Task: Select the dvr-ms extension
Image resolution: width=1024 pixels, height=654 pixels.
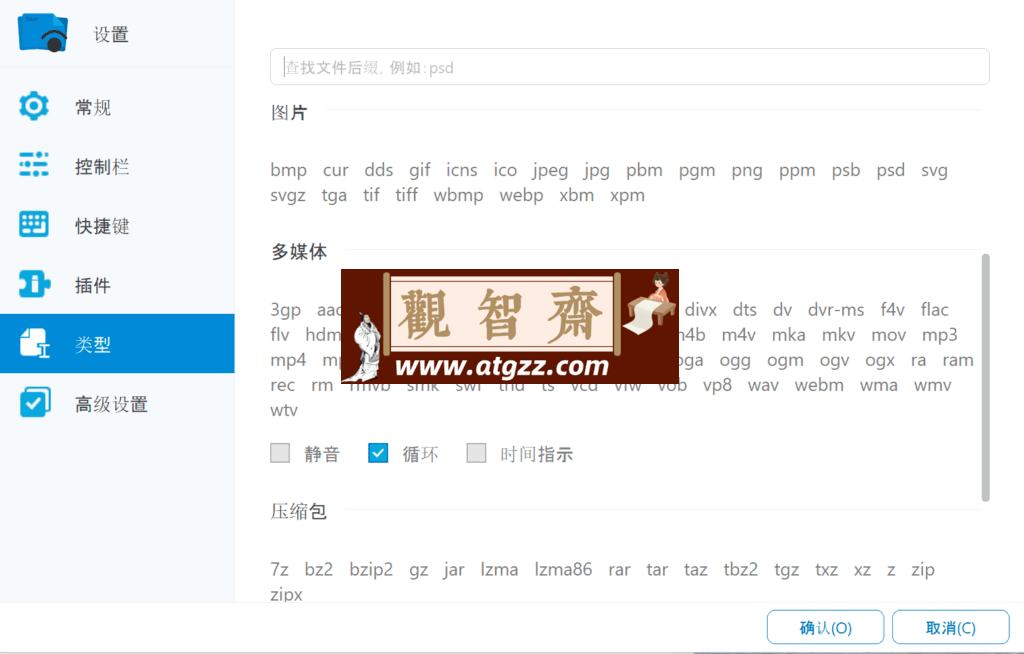Action: [x=836, y=309]
